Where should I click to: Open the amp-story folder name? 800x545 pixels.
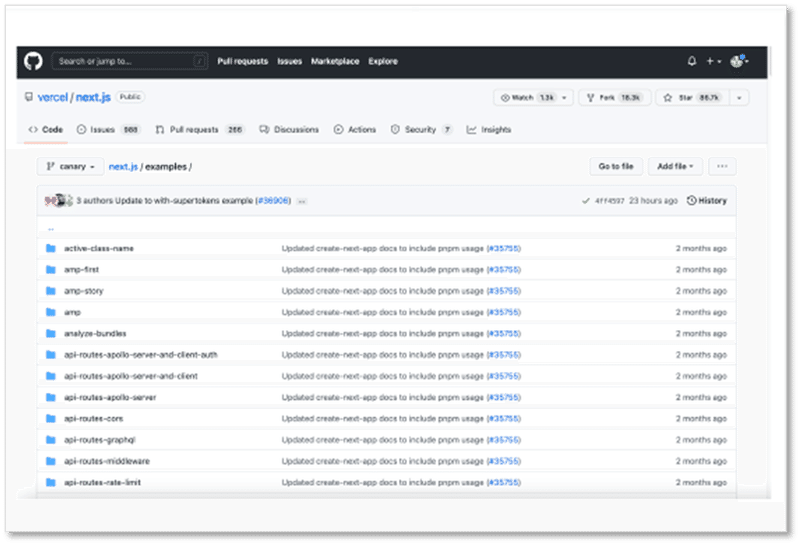pos(83,291)
